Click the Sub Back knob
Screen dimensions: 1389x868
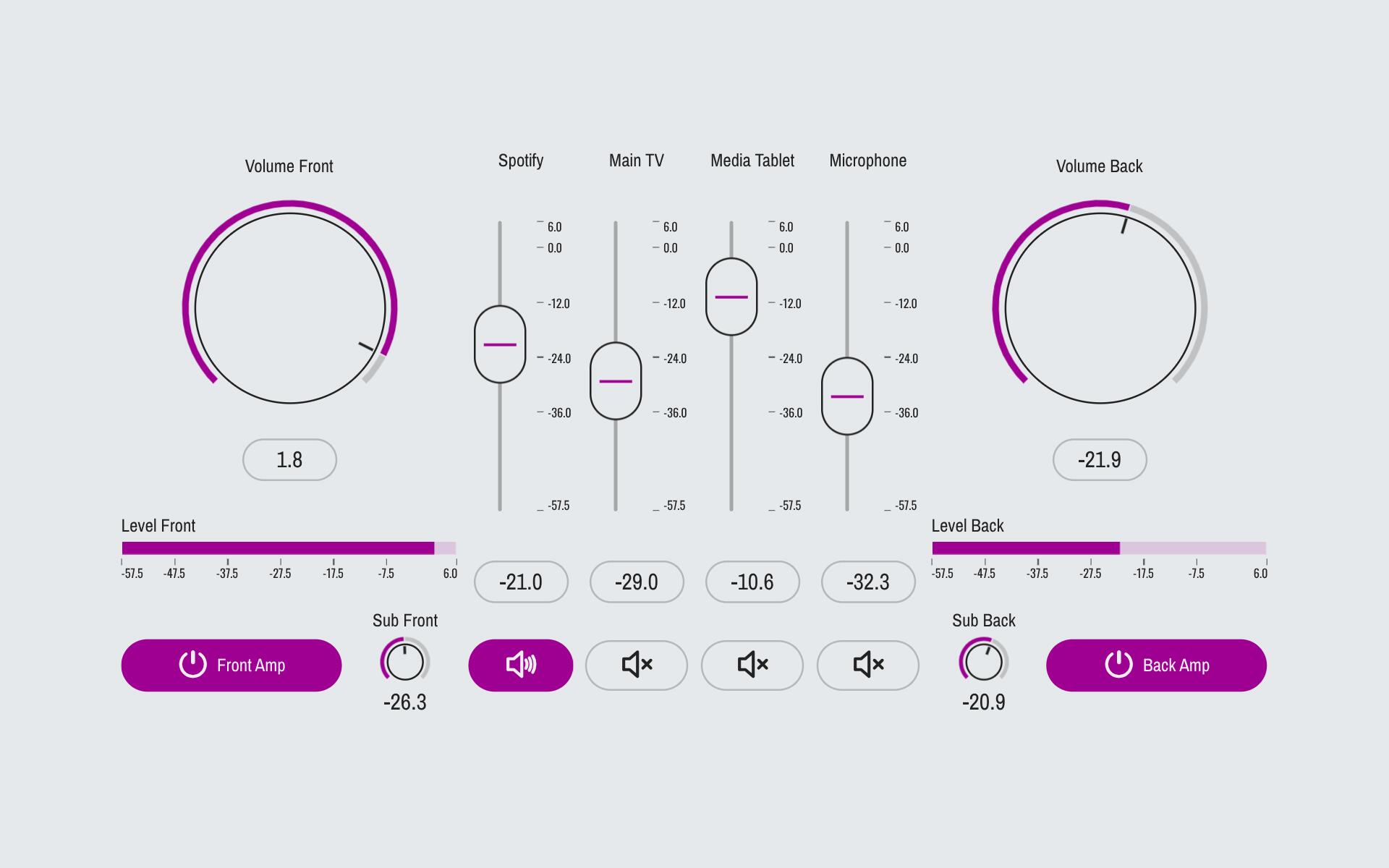click(984, 661)
